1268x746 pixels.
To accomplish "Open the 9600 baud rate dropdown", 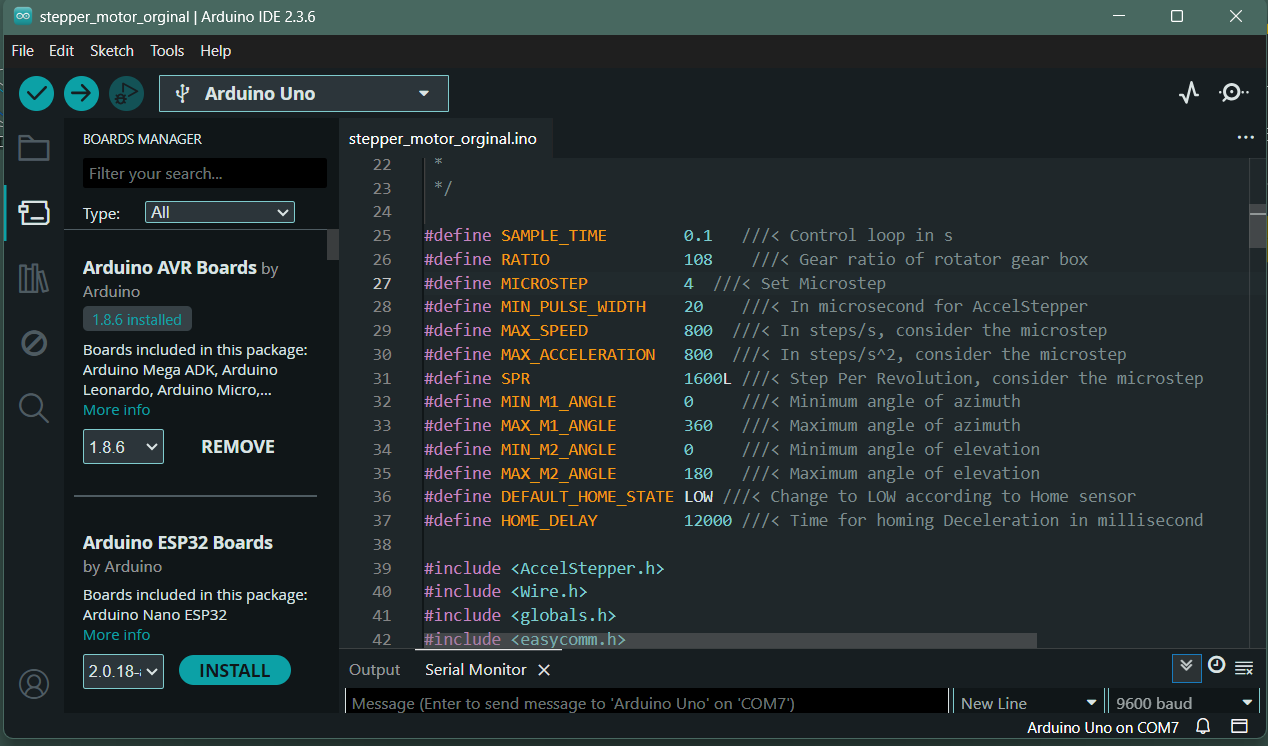I will [1184, 703].
